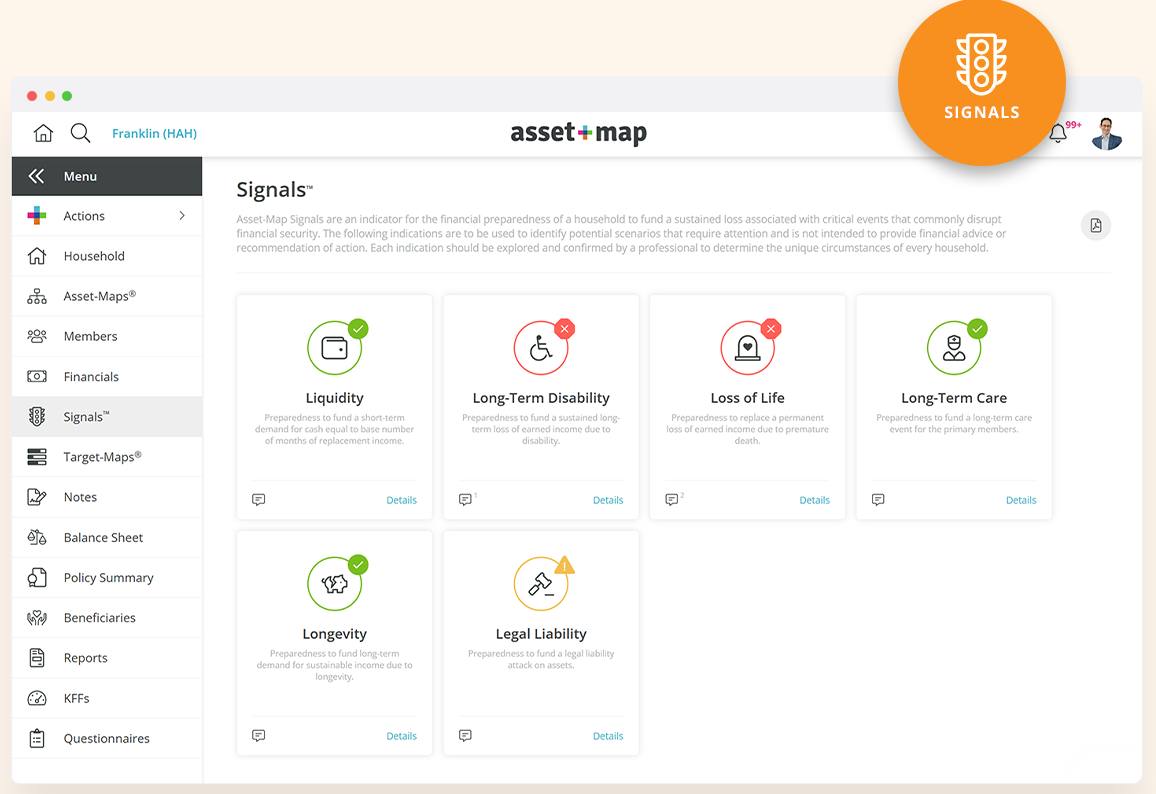Open Details for Liquidity
Image resolution: width=1156 pixels, height=794 pixels.
[402, 500]
